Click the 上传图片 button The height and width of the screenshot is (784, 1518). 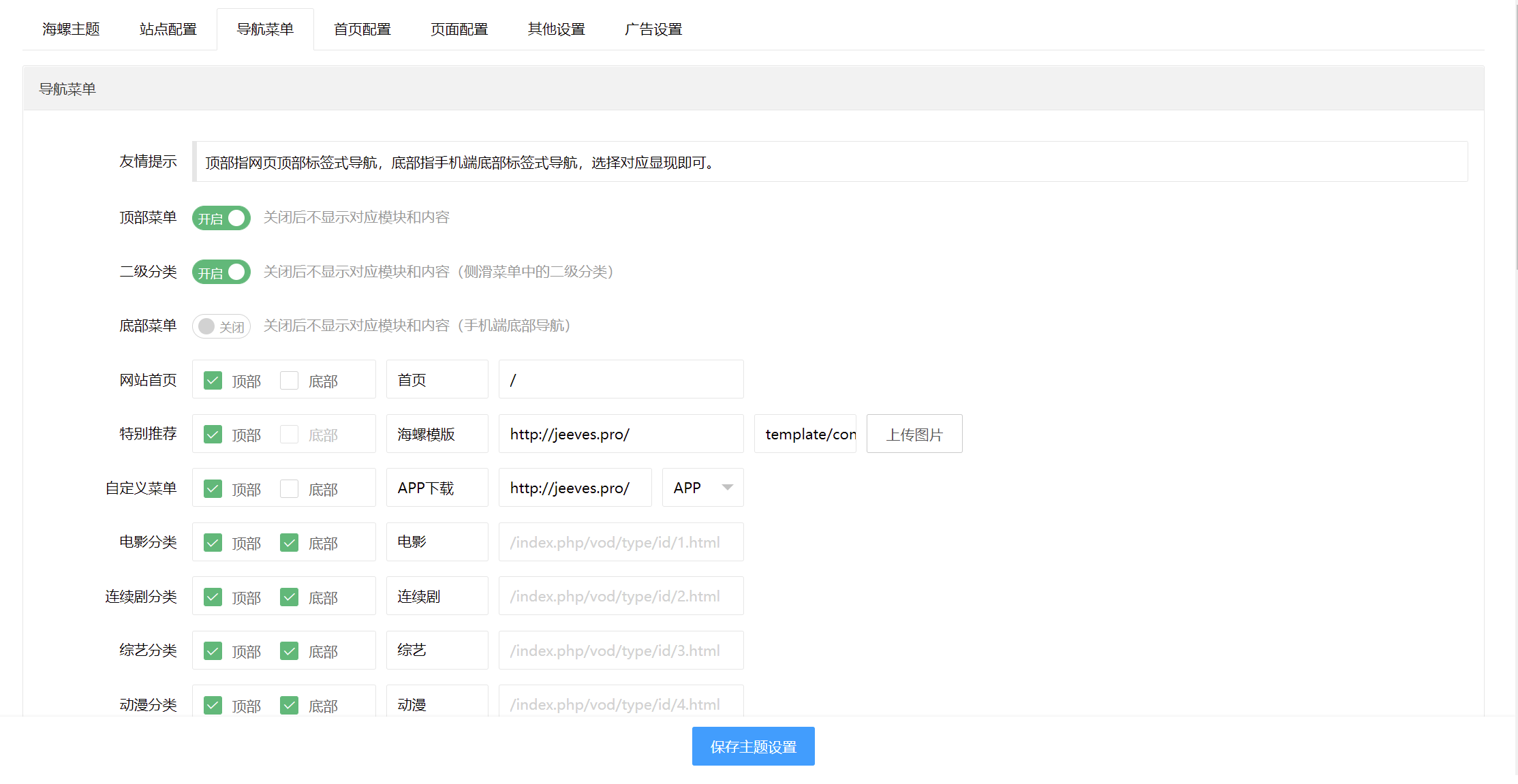pos(914,434)
